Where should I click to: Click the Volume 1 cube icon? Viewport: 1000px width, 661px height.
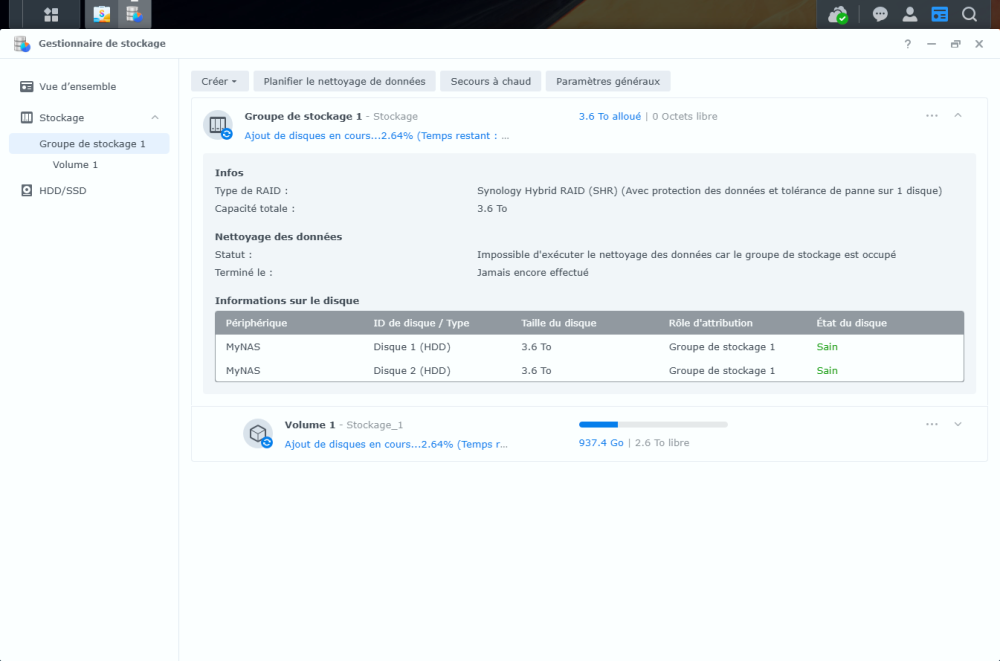tap(258, 434)
